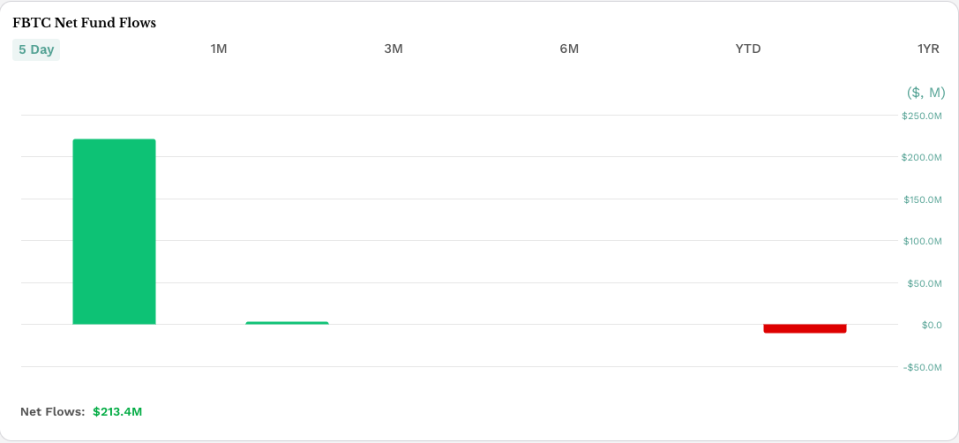
Task: Choose the 6M time range tab
Action: (569, 50)
